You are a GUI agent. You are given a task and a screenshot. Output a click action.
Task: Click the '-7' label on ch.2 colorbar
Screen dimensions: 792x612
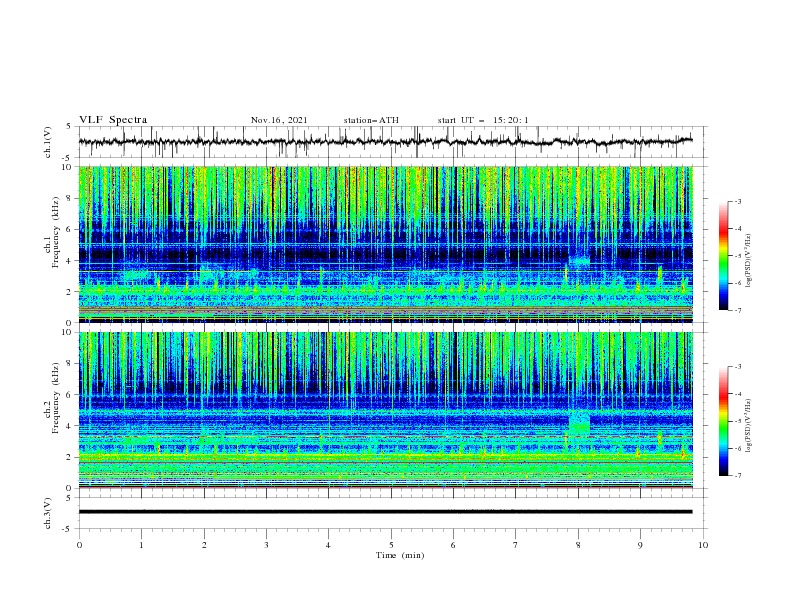click(737, 476)
